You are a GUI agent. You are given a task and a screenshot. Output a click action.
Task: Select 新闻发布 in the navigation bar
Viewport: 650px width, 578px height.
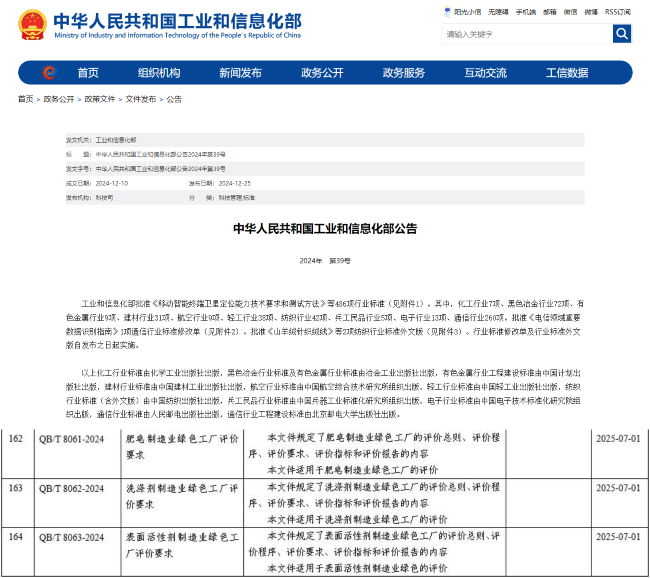(240, 72)
